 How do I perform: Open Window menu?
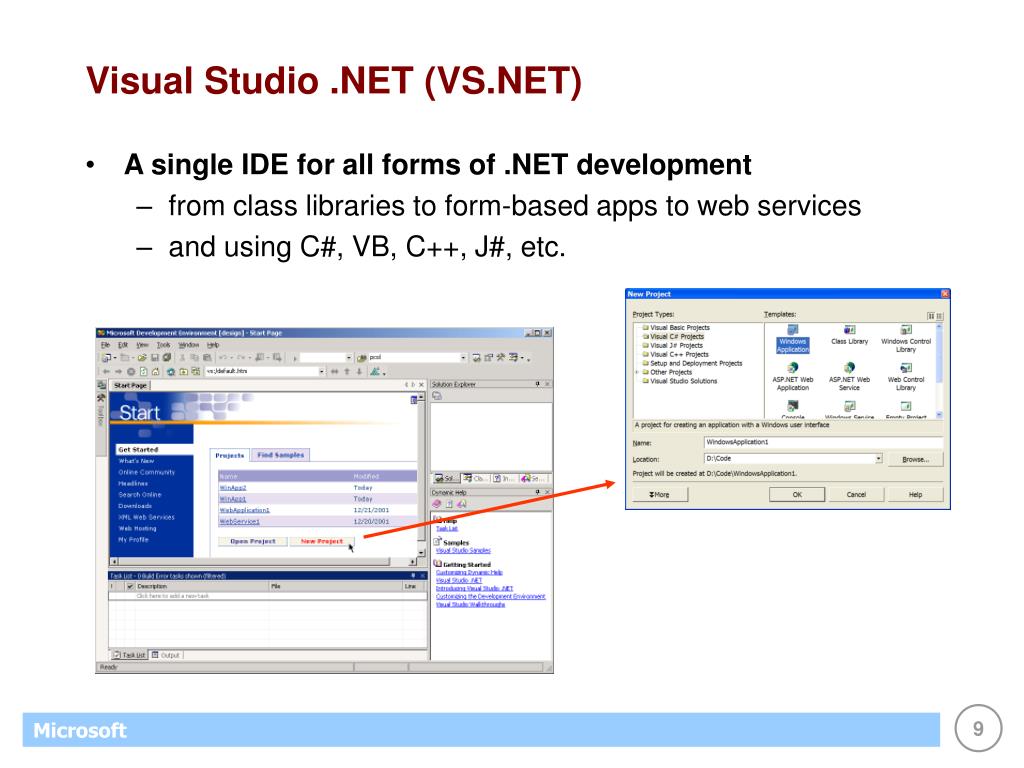(189, 345)
